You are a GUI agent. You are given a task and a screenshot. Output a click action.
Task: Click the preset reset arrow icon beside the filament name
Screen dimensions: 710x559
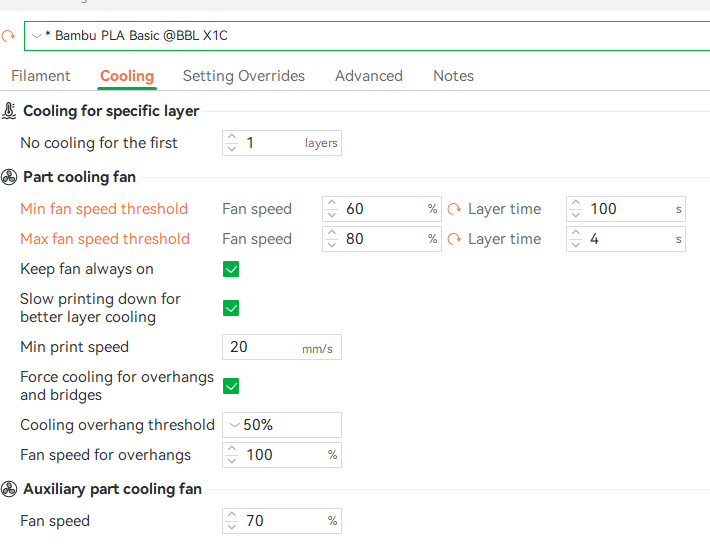coord(8,35)
